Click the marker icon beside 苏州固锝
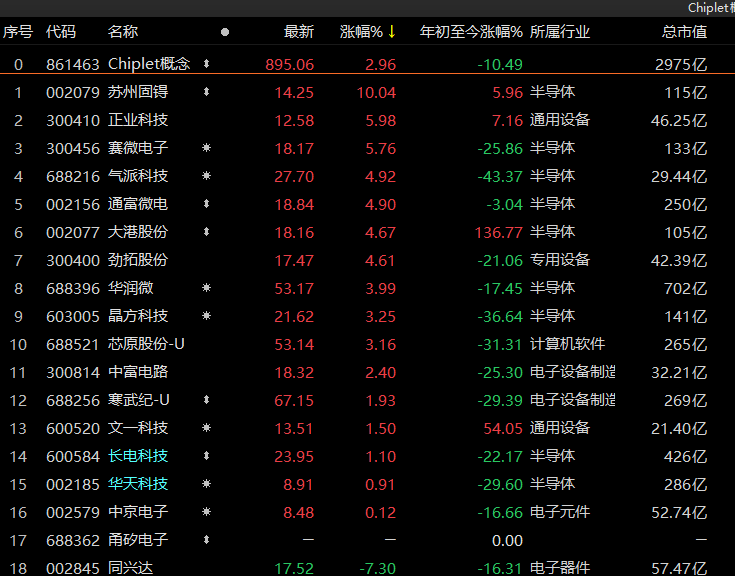The image size is (735, 576). [x=206, y=92]
